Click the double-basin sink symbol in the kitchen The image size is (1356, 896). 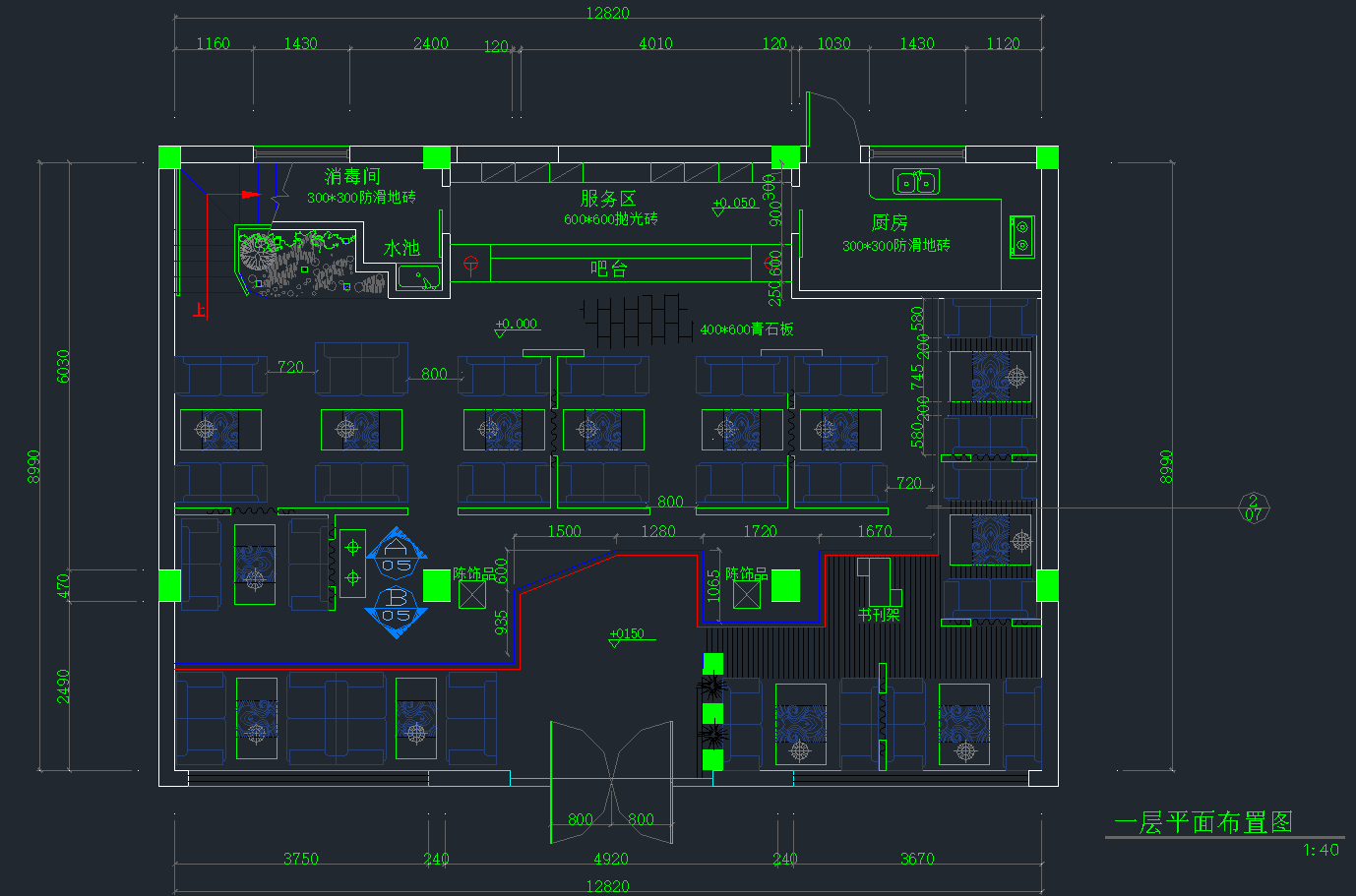click(915, 182)
